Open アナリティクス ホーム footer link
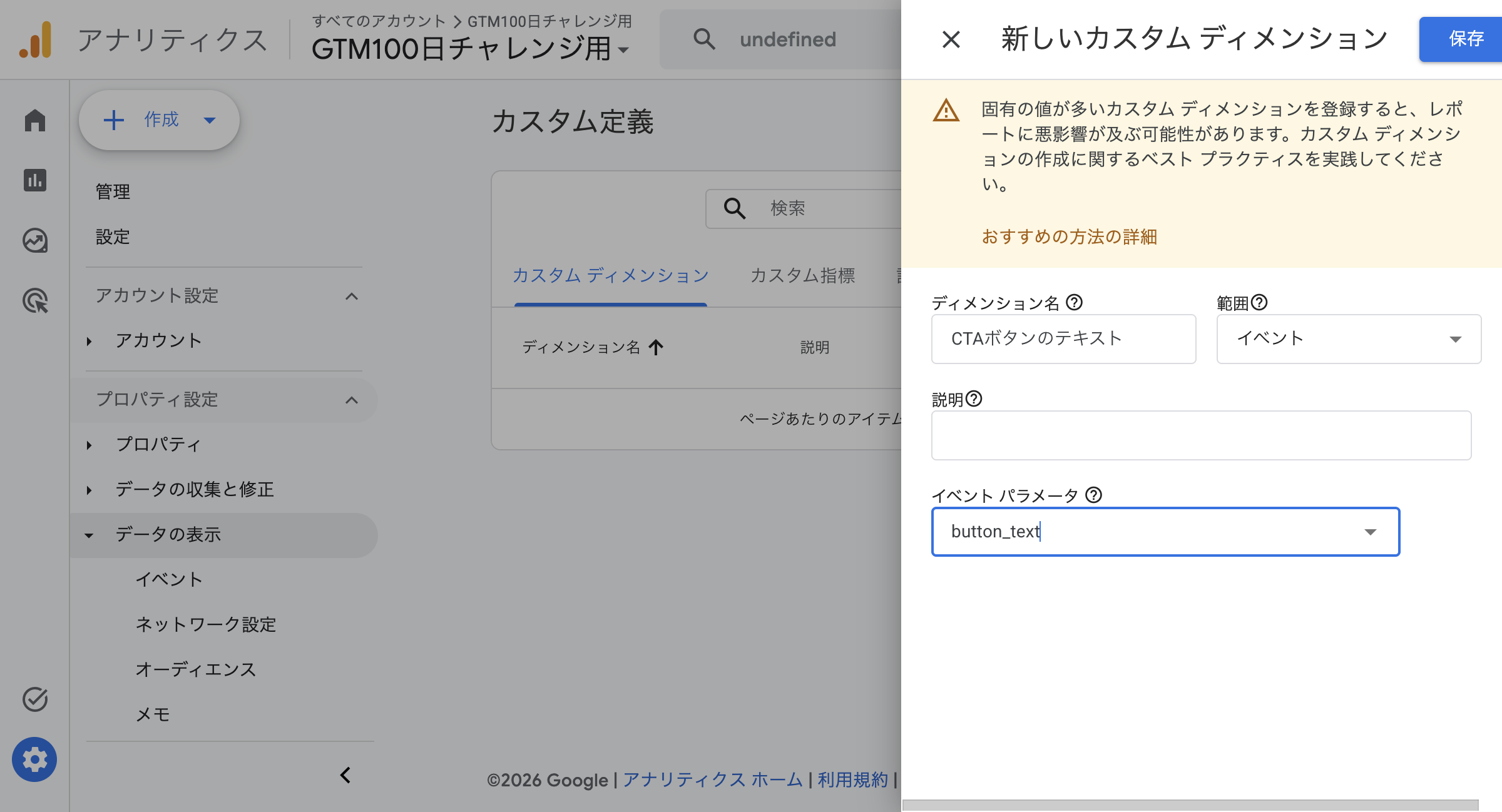The height and width of the screenshot is (812, 1502). pyautogui.click(x=712, y=779)
